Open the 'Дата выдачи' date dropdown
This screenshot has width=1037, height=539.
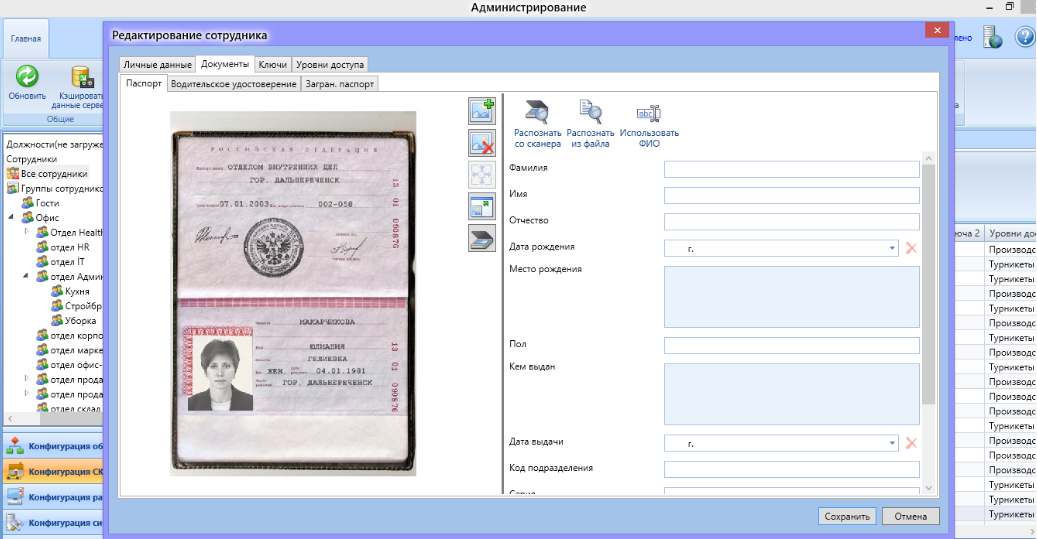tap(891, 443)
